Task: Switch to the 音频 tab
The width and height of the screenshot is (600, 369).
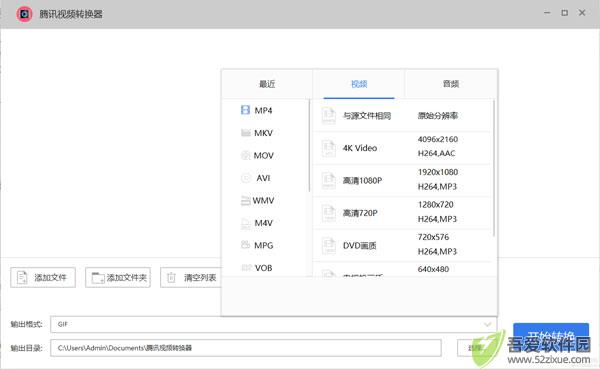Action: tap(451, 84)
